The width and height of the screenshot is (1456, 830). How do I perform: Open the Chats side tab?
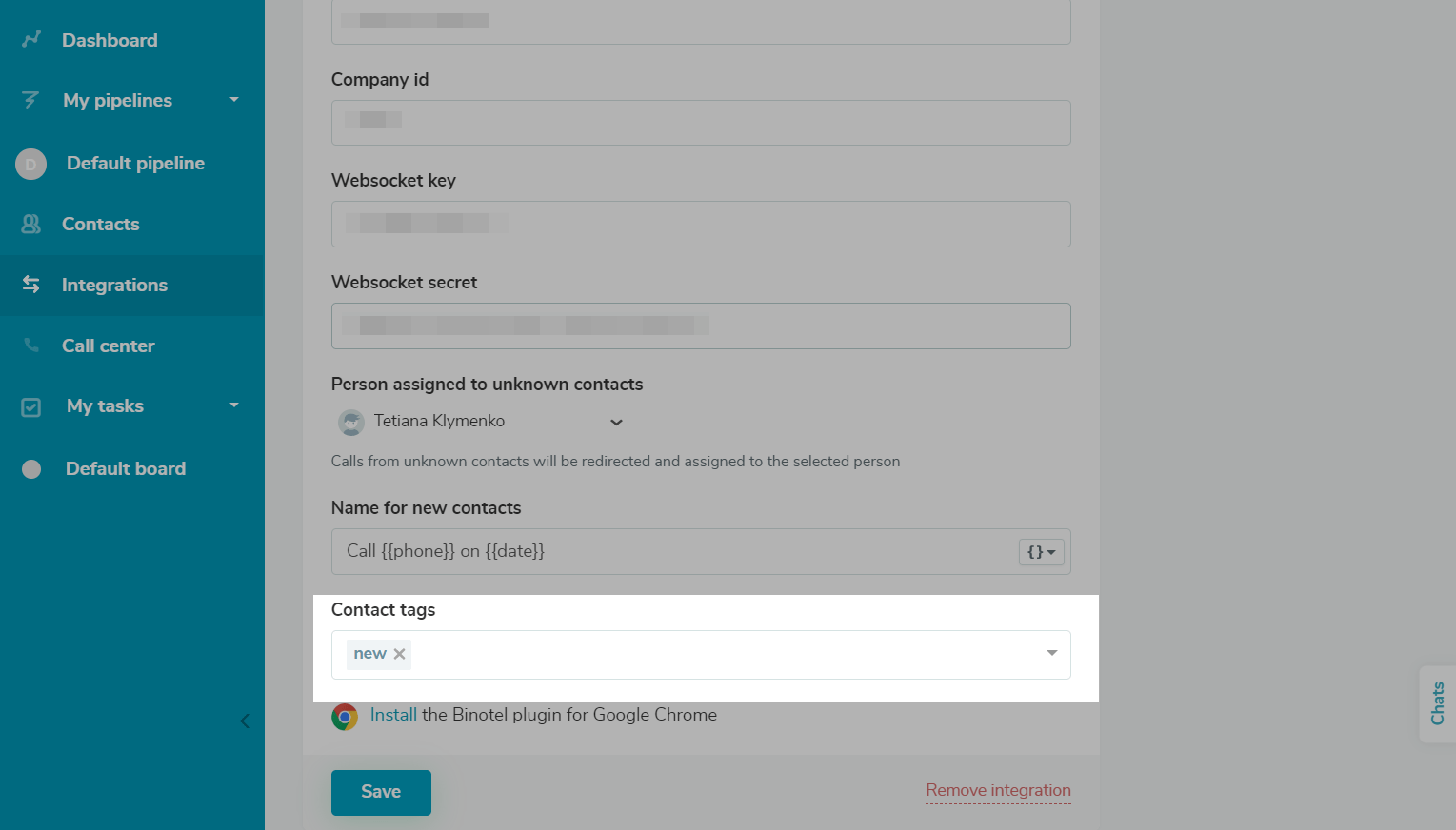pyautogui.click(x=1438, y=703)
